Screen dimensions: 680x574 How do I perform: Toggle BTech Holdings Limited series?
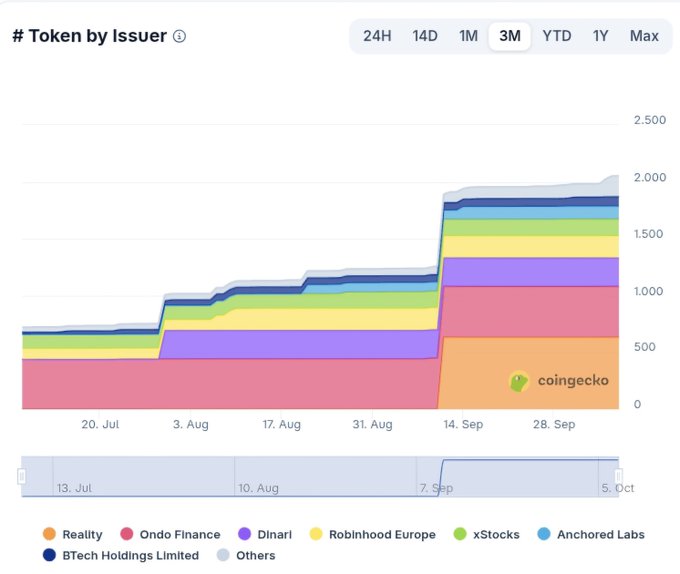[x=121, y=555]
